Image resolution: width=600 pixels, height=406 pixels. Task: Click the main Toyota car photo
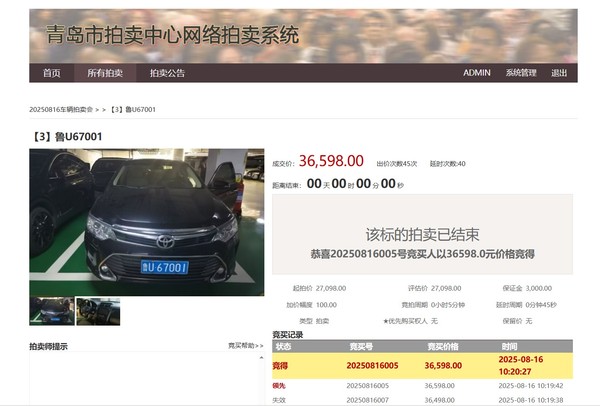click(x=146, y=222)
